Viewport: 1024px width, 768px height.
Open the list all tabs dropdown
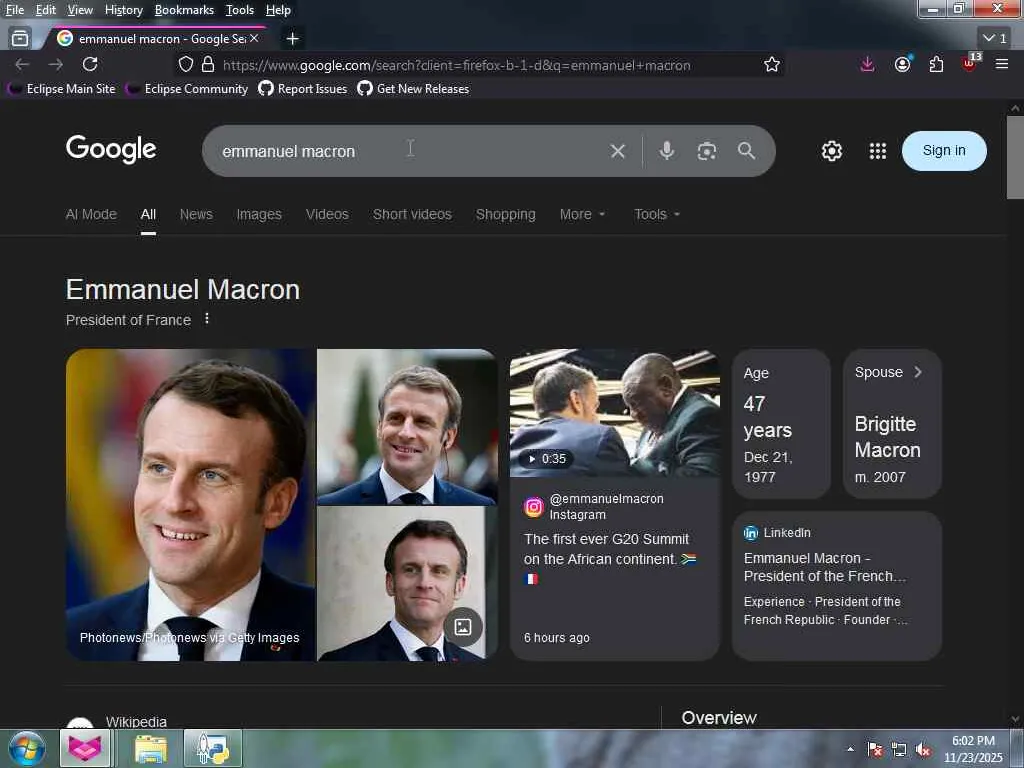coord(995,38)
